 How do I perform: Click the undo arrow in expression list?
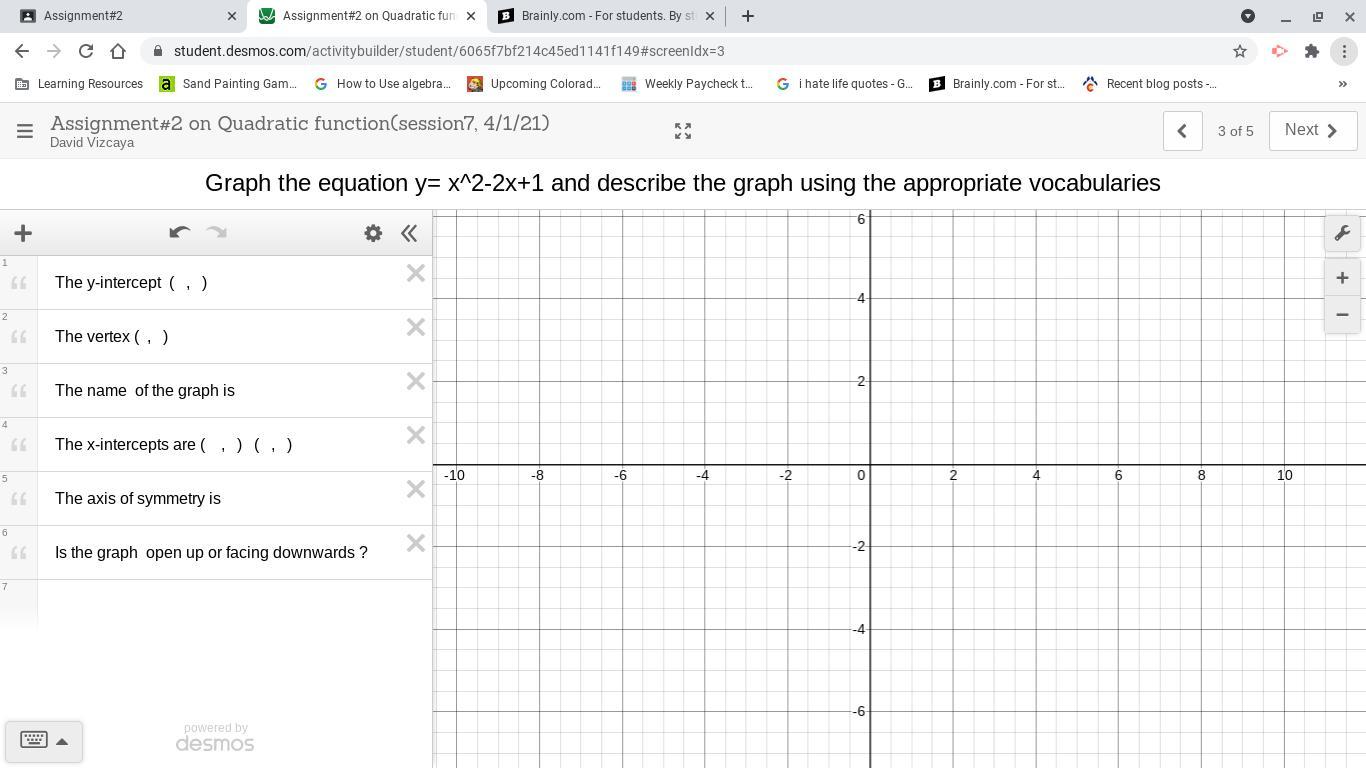[x=179, y=233]
